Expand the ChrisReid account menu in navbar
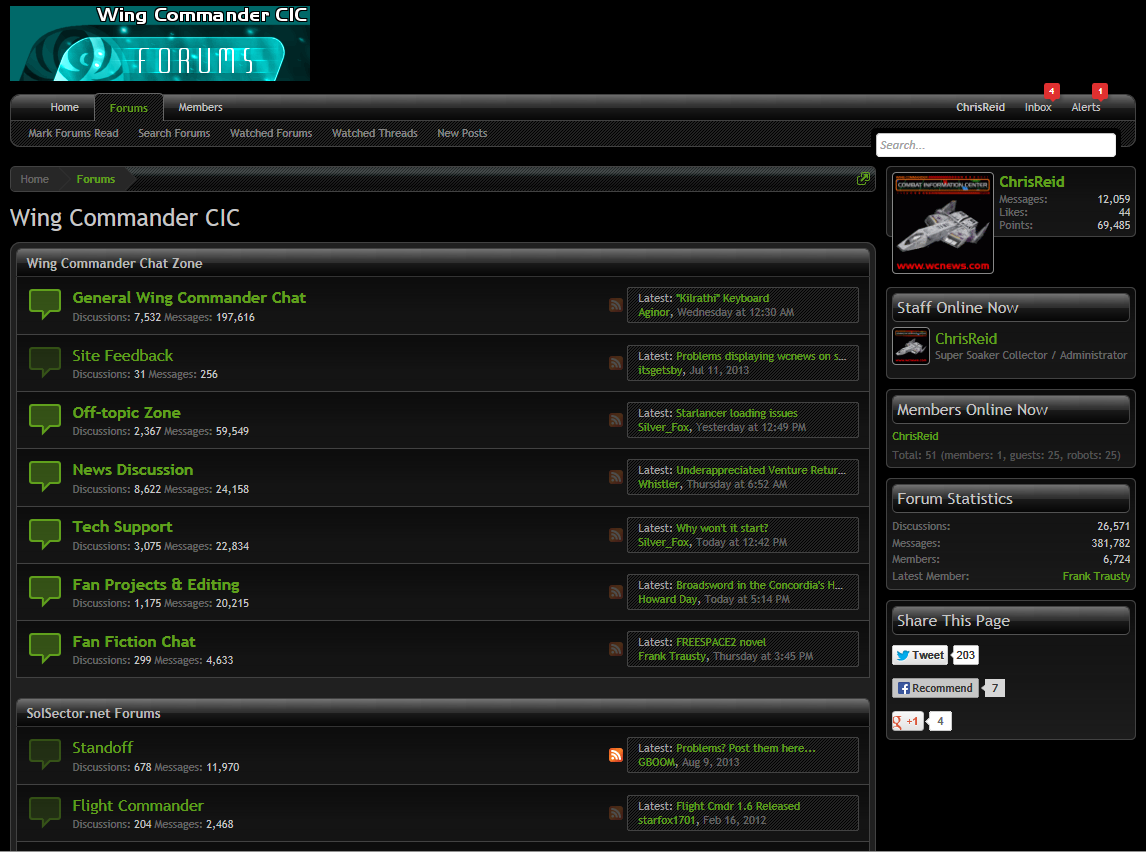The image size is (1146, 852). [980, 107]
